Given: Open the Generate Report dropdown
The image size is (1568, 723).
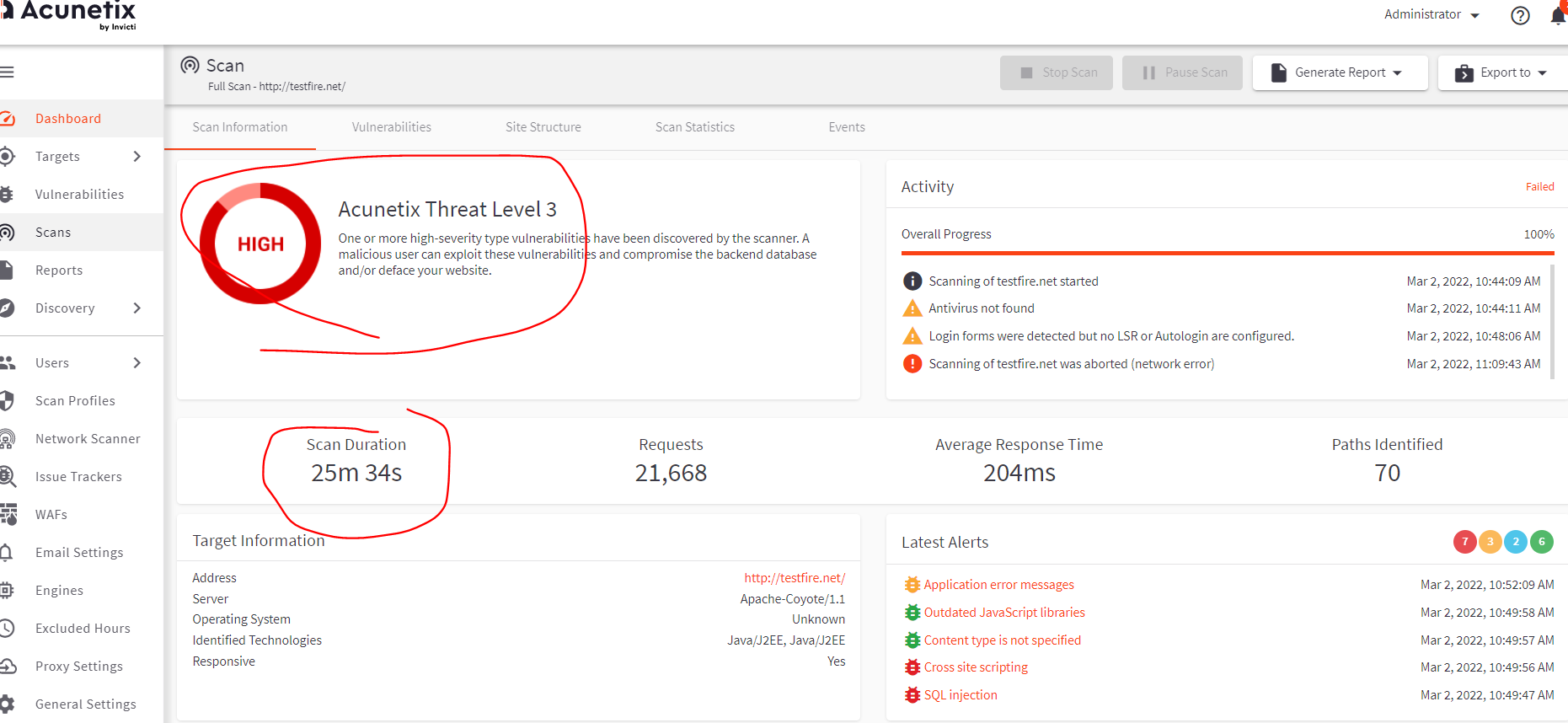Looking at the screenshot, I should [x=1340, y=72].
